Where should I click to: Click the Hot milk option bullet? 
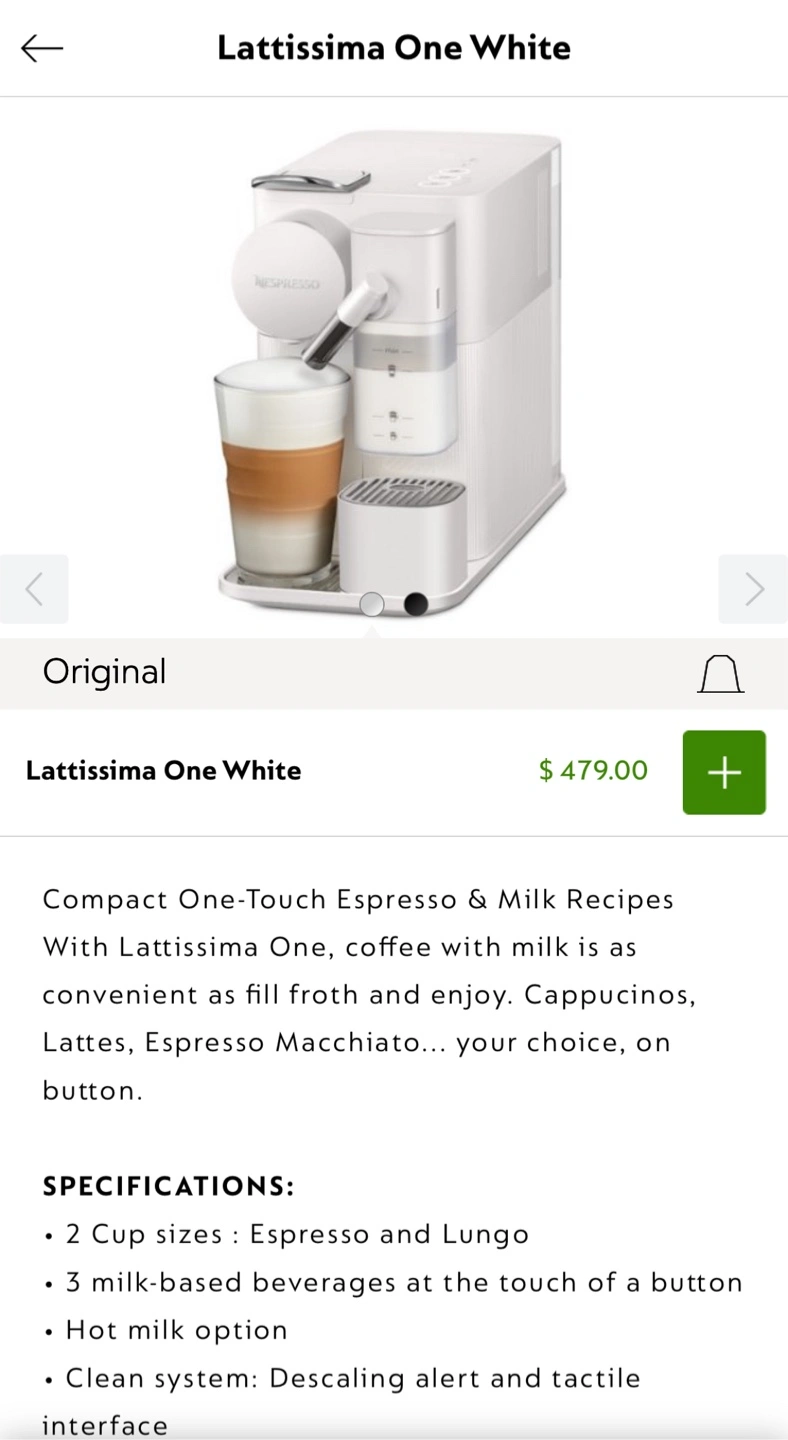click(x=166, y=1331)
